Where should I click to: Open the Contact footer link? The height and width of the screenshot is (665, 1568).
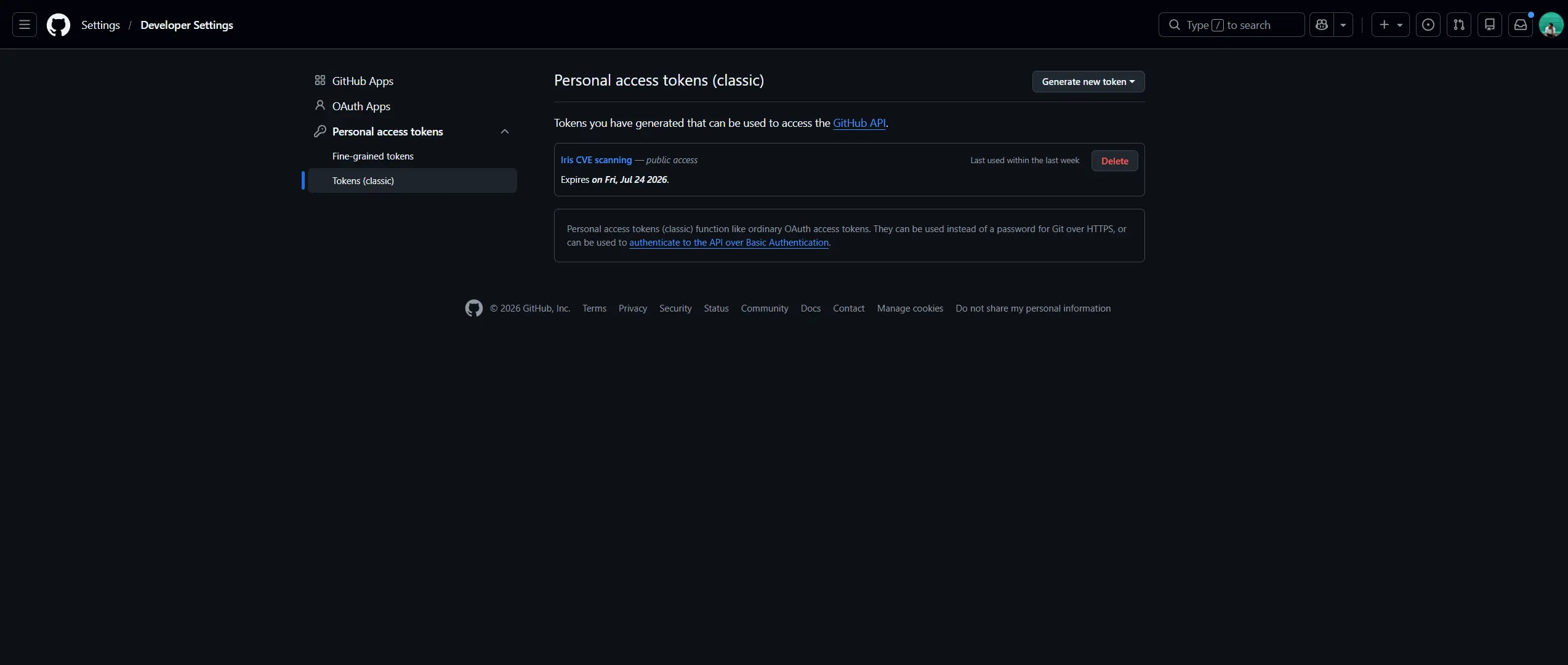click(x=849, y=308)
